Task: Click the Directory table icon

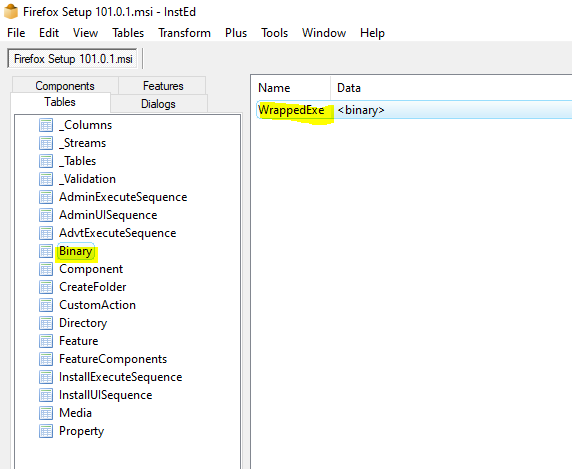Action: [x=46, y=323]
